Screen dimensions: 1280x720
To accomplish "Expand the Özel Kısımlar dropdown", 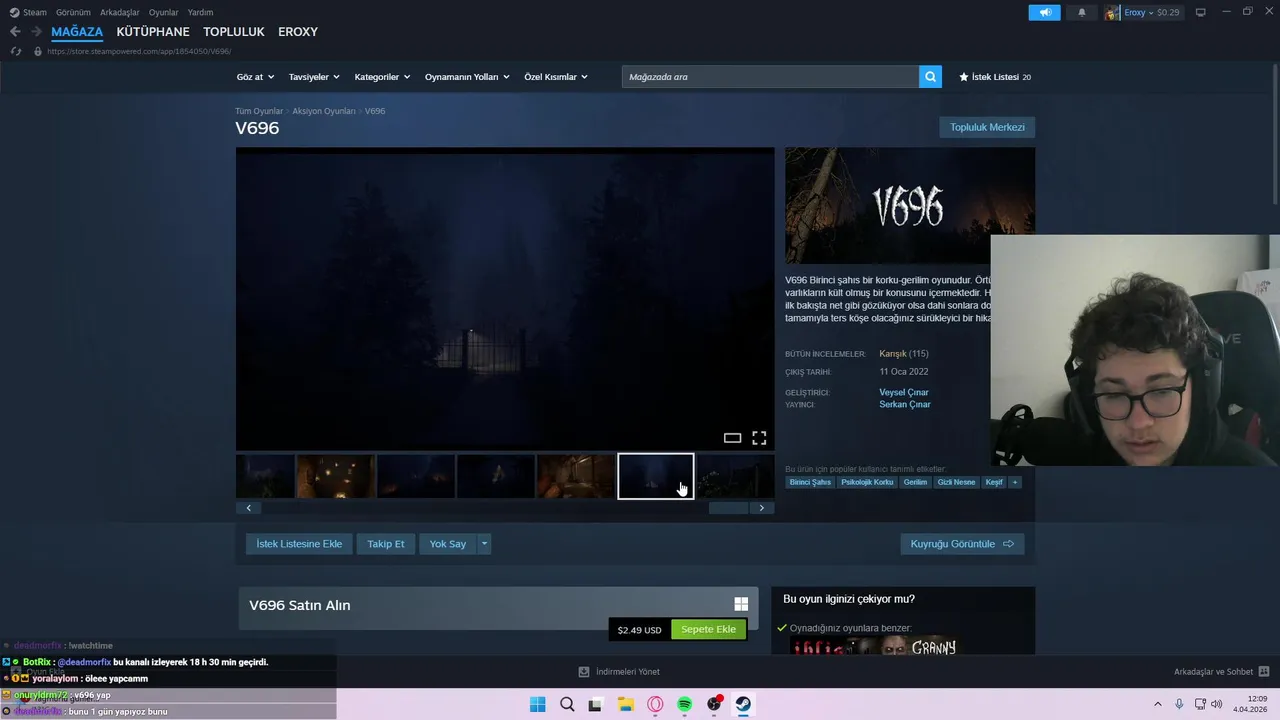I will click(556, 77).
